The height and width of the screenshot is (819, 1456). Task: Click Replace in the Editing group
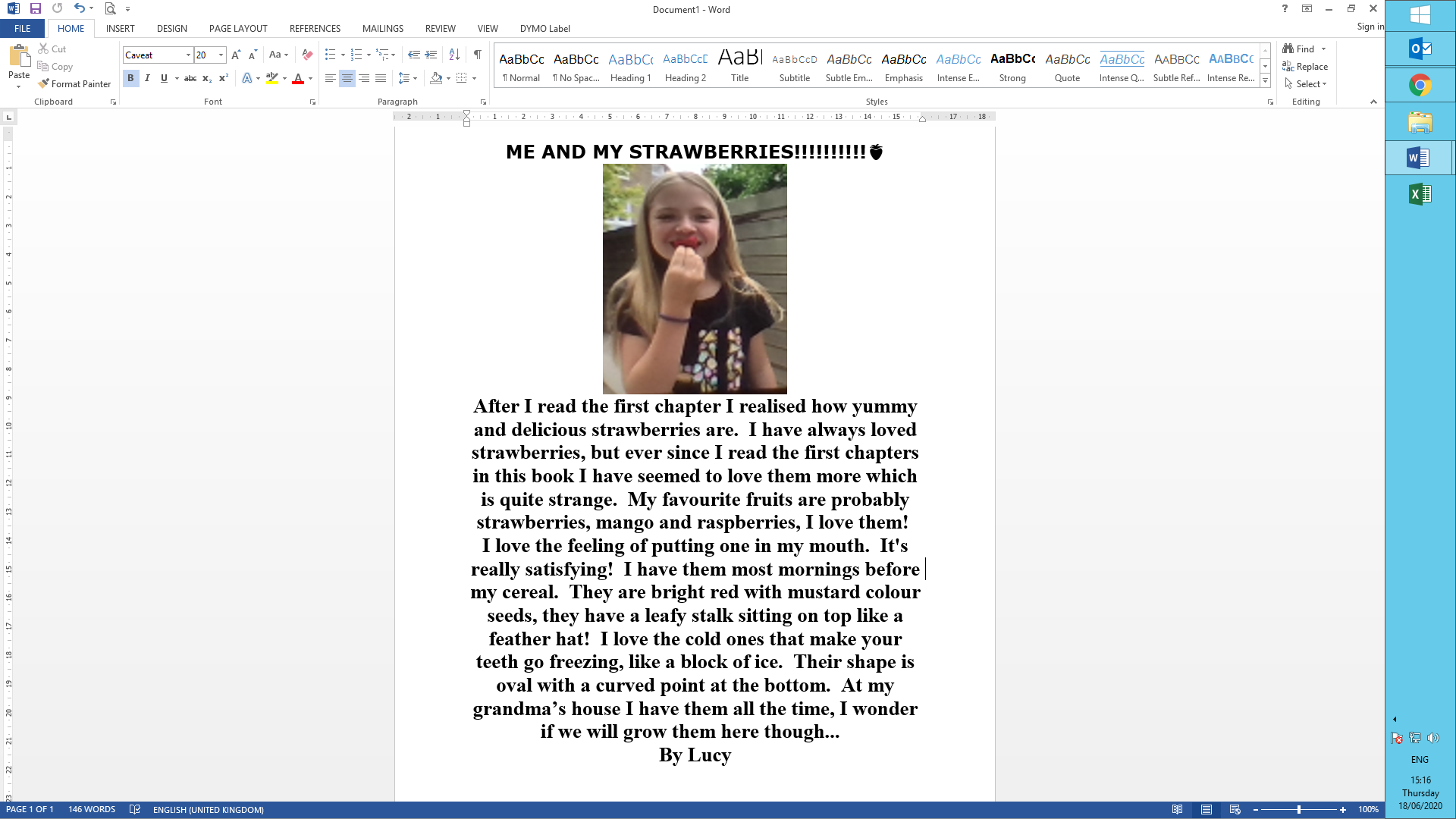point(1305,67)
